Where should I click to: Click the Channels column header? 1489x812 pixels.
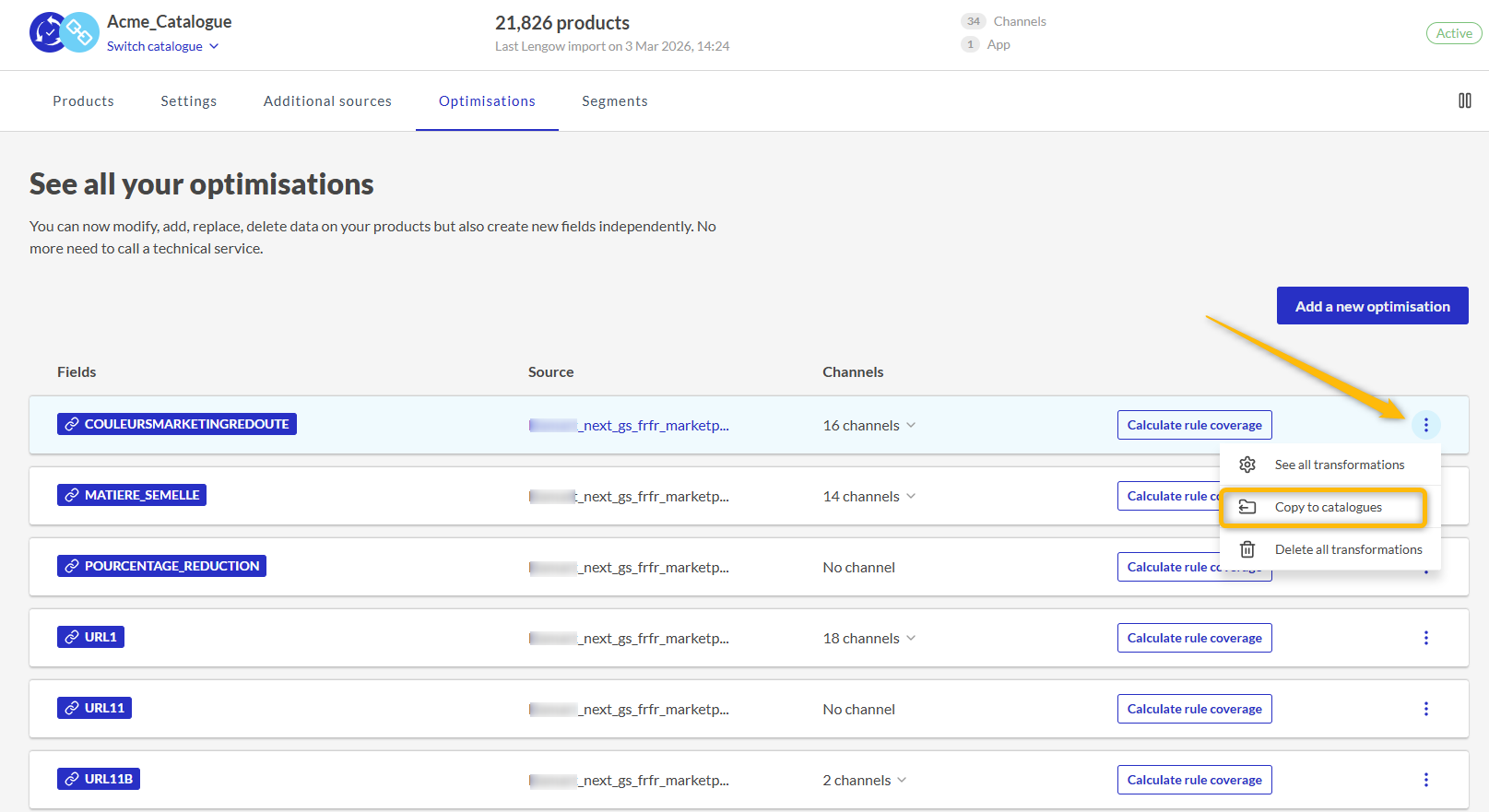pyautogui.click(x=853, y=372)
